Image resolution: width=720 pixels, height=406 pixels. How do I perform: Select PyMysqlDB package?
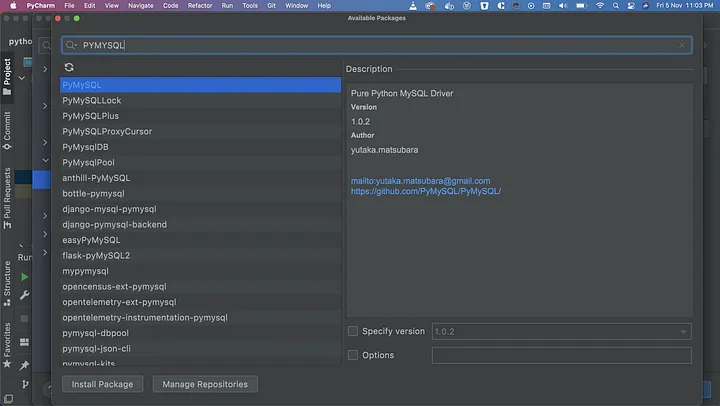pos(200,147)
